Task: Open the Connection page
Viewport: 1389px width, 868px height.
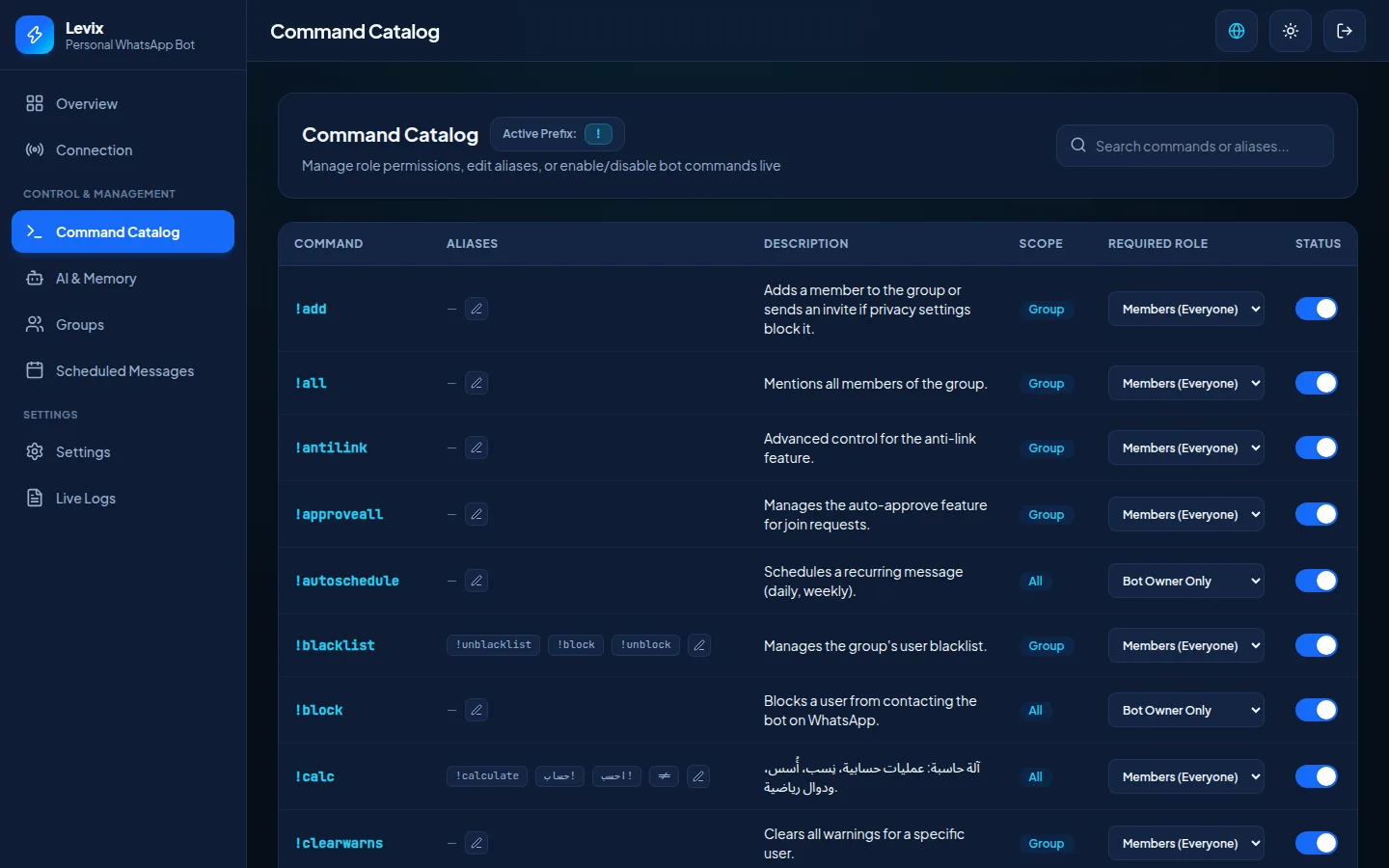Action: click(x=123, y=149)
